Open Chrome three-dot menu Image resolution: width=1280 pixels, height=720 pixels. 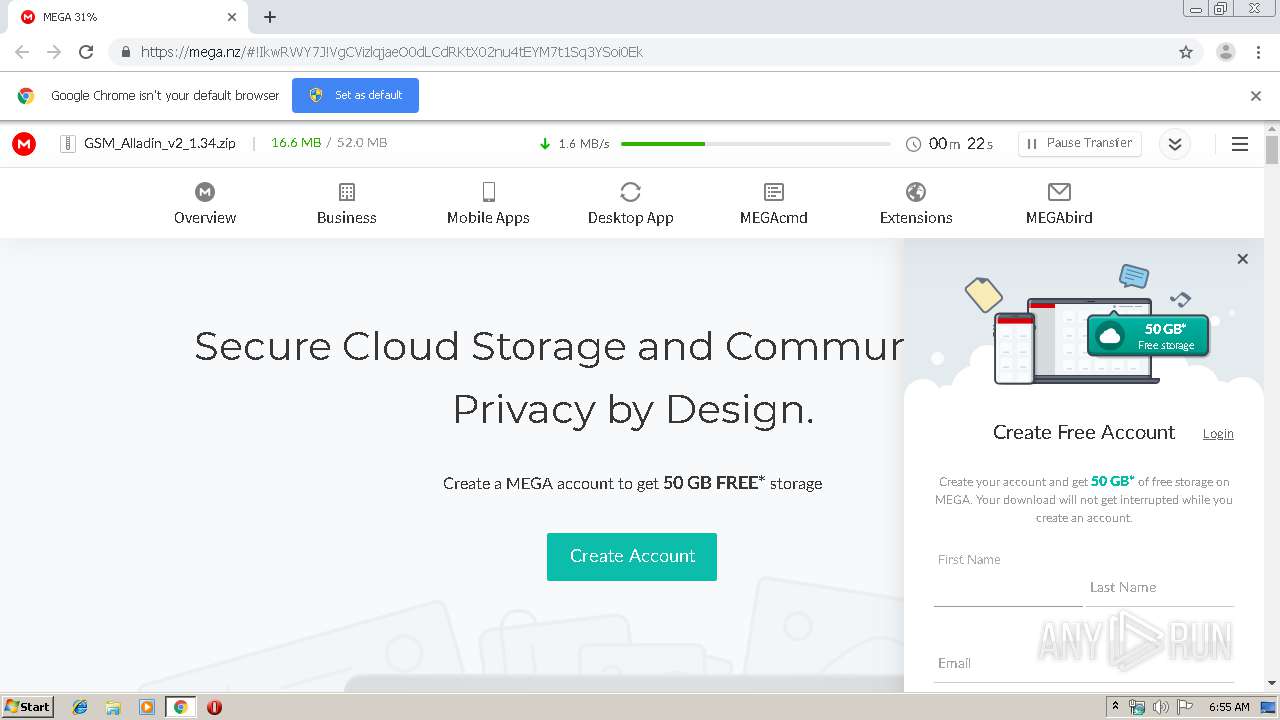1259,52
